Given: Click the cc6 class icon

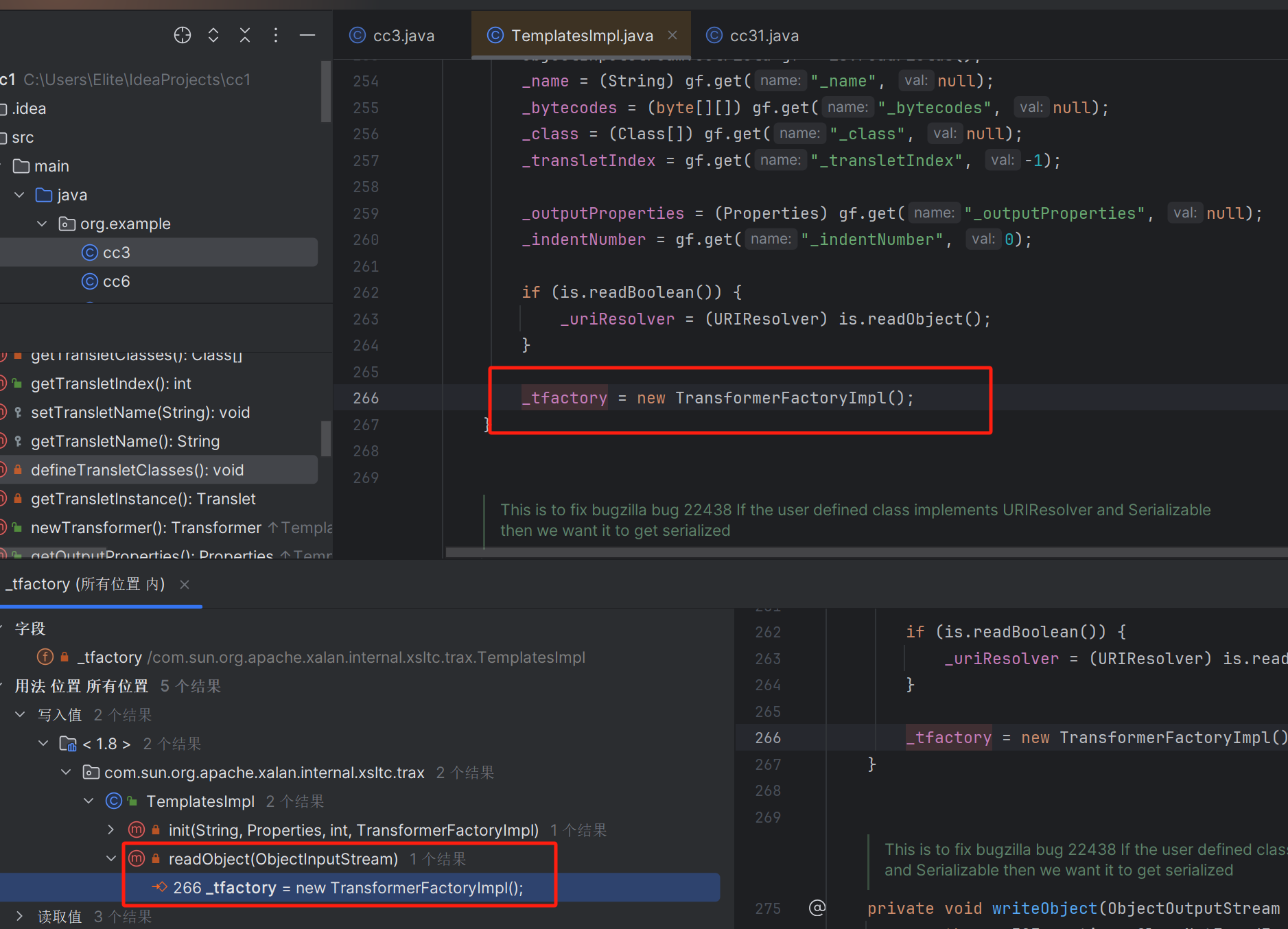Looking at the screenshot, I should tap(90, 281).
